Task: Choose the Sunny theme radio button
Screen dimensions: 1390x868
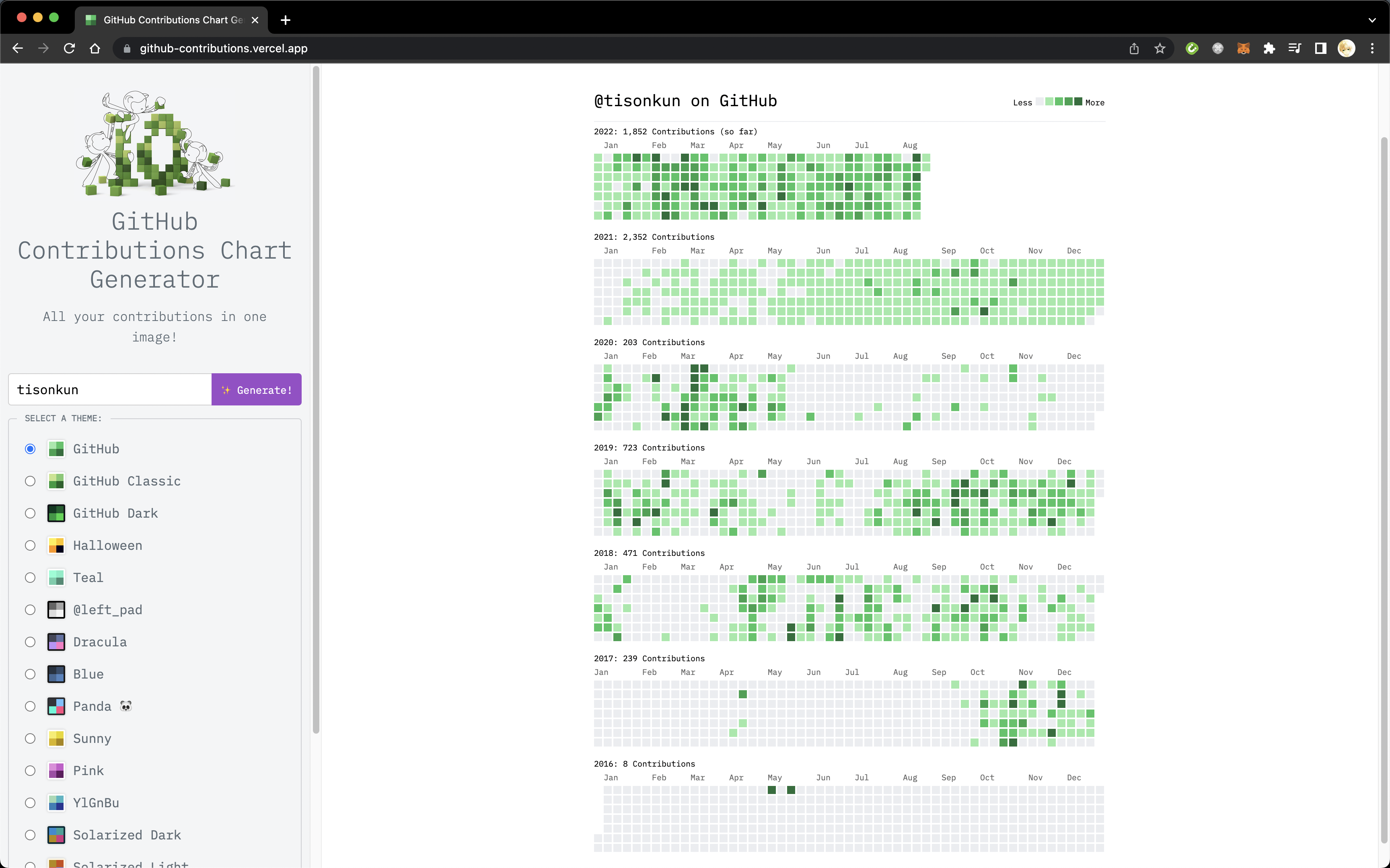Action: pos(31,738)
